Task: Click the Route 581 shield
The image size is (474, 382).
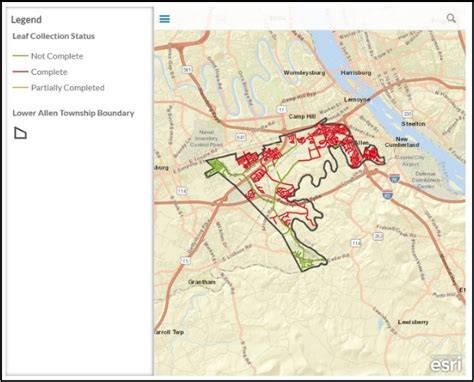Action: tap(187, 70)
